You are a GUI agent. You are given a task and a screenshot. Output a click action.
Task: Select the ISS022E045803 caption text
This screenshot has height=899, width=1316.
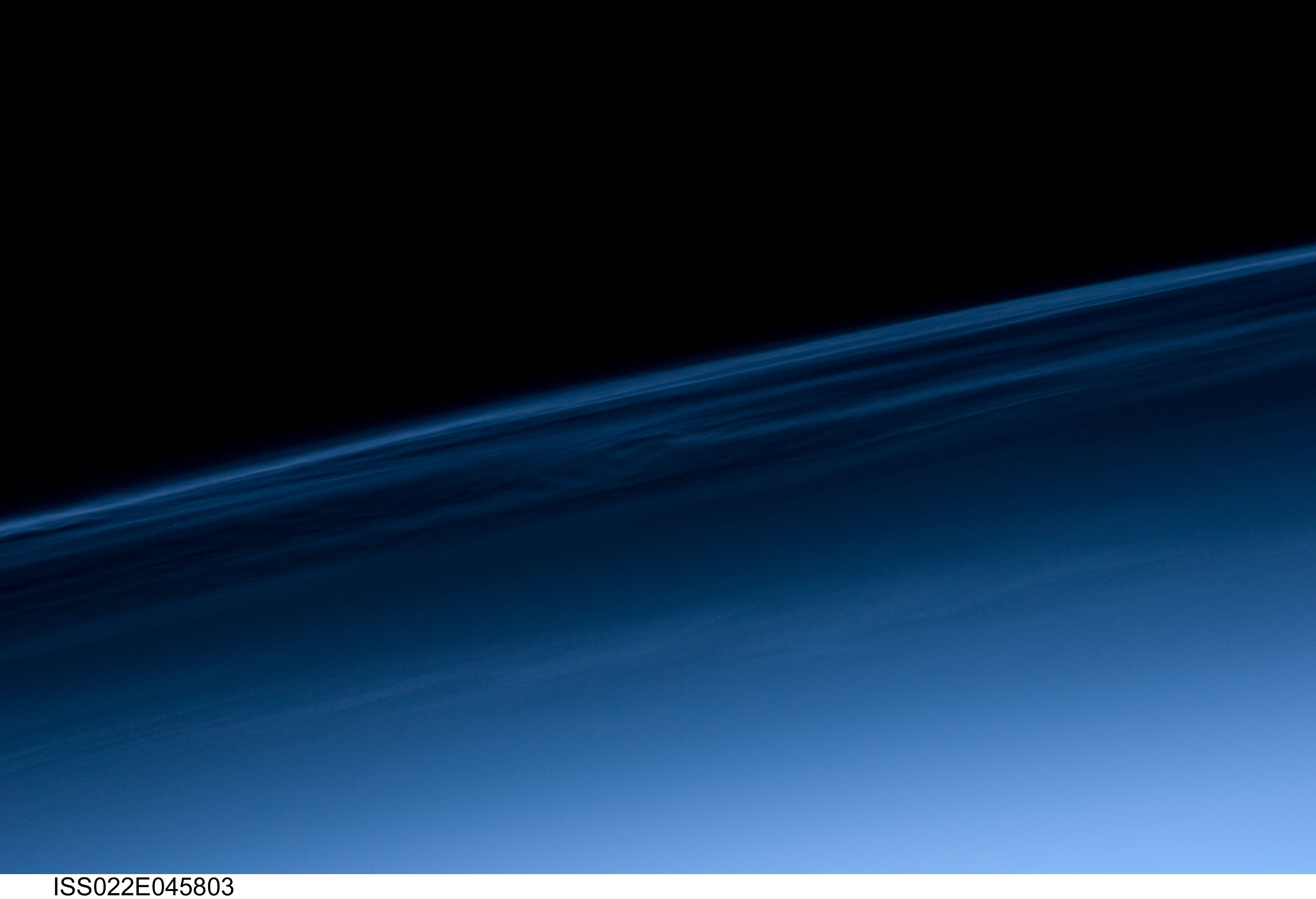point(143,887)
